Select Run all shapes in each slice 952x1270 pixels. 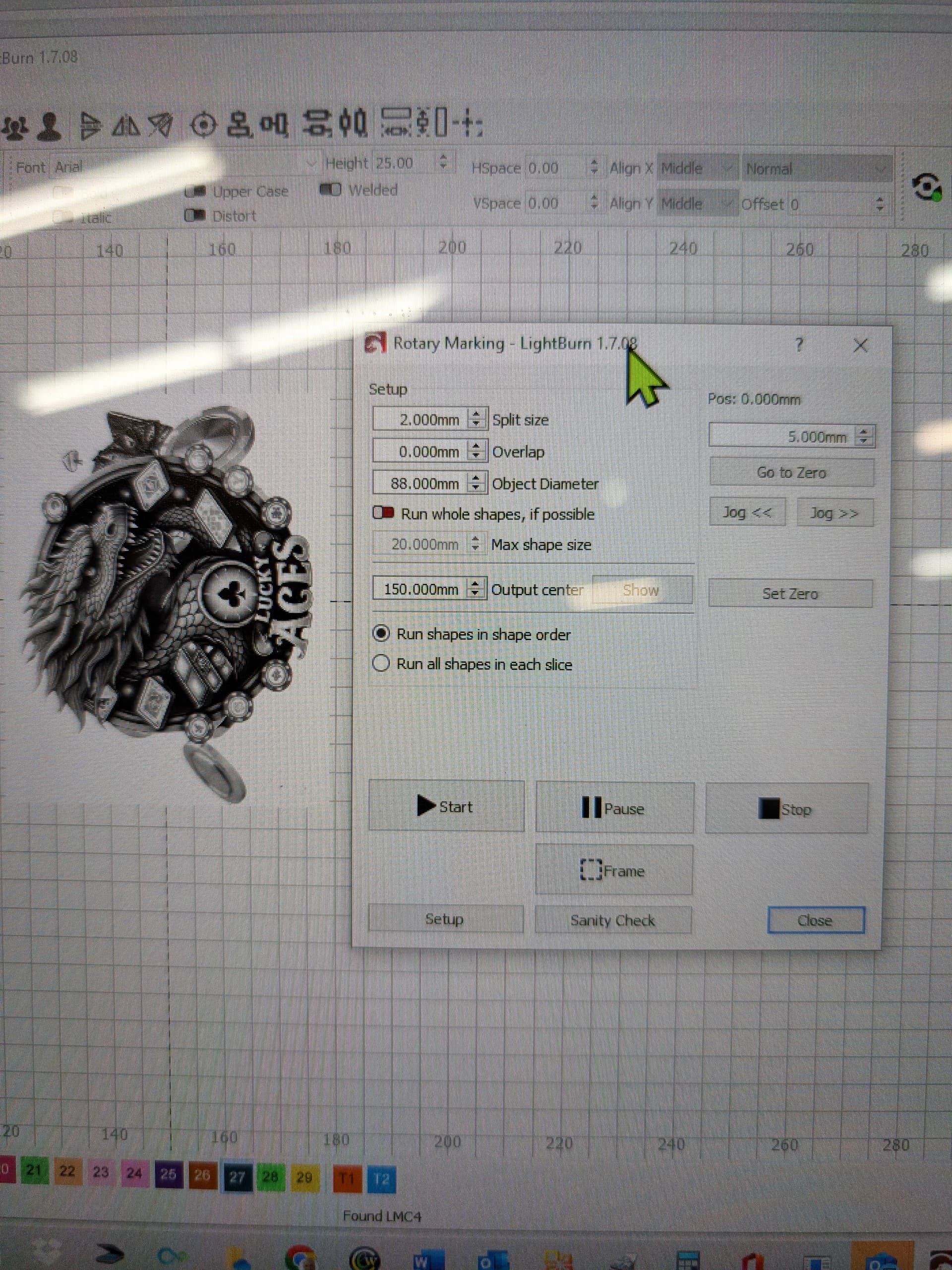click(380, 664)
